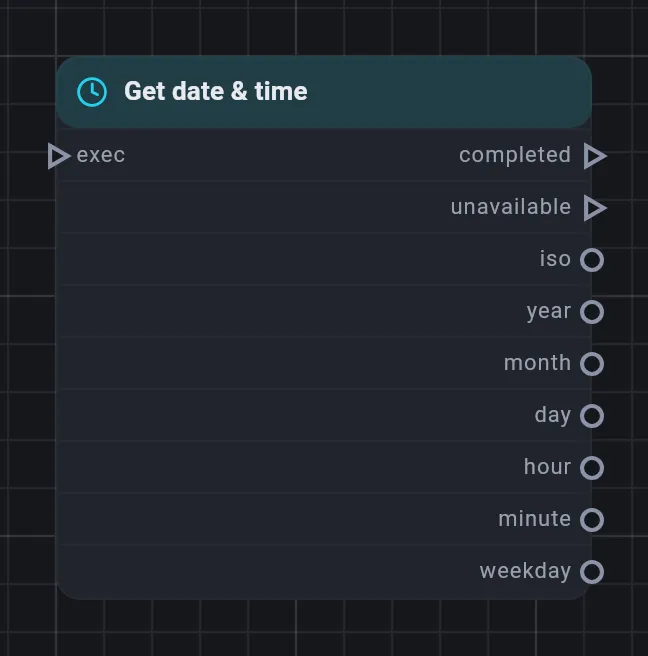The width and height of the screenshot is (648, 656).
Task: Click the "exec" label
Action: tap(101, 156)
